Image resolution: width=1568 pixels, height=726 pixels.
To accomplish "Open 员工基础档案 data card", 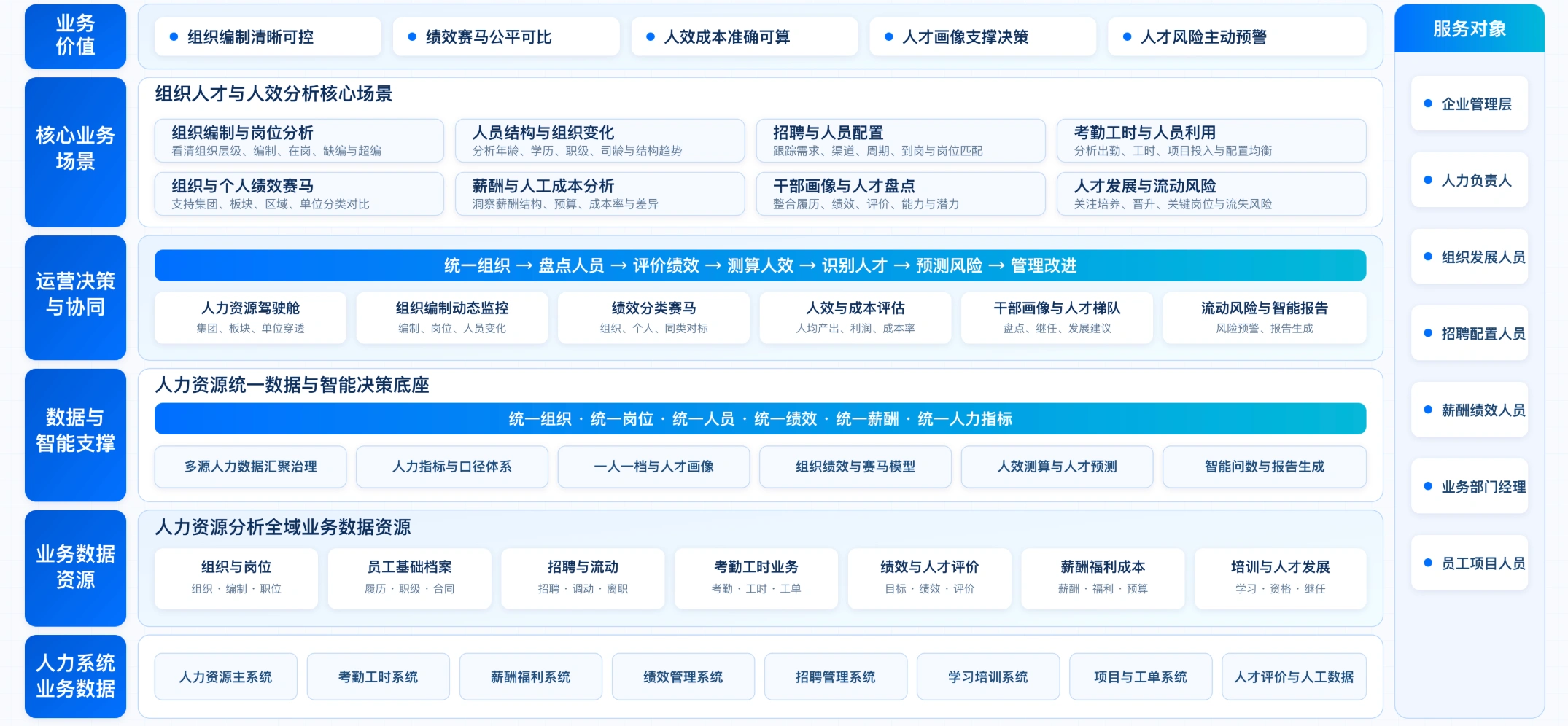I will [410, 579].
